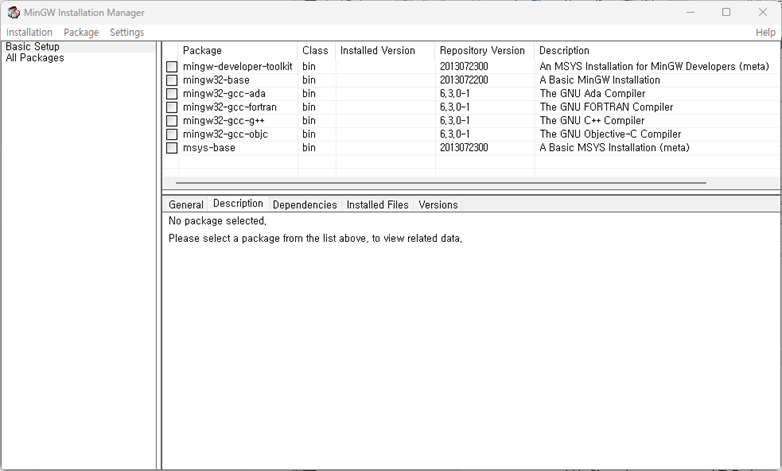Viewport: 782px width, 471px height.
Task: Switch to the Description tab
Action: [238, 204]
